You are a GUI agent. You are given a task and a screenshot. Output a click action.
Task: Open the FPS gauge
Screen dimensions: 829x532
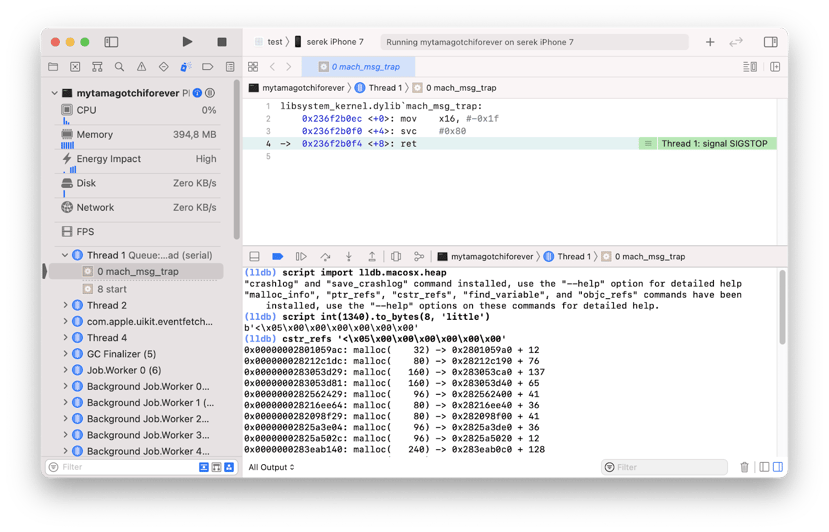pos(139,232)
